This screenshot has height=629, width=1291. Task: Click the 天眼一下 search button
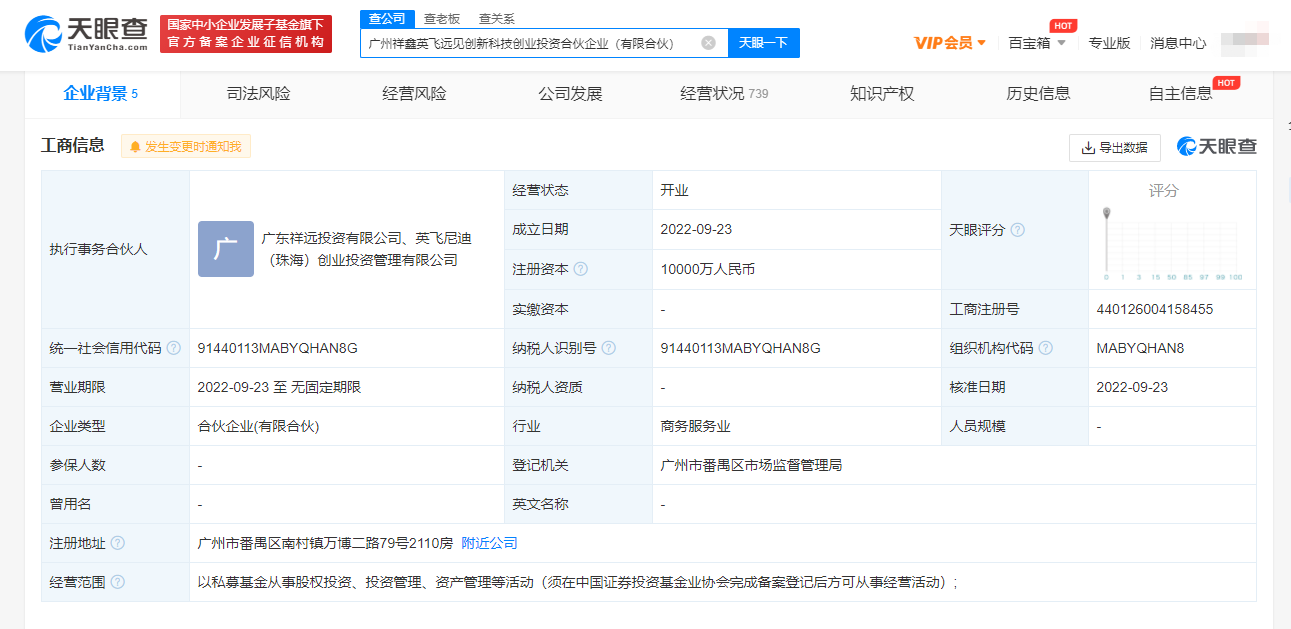763,43
